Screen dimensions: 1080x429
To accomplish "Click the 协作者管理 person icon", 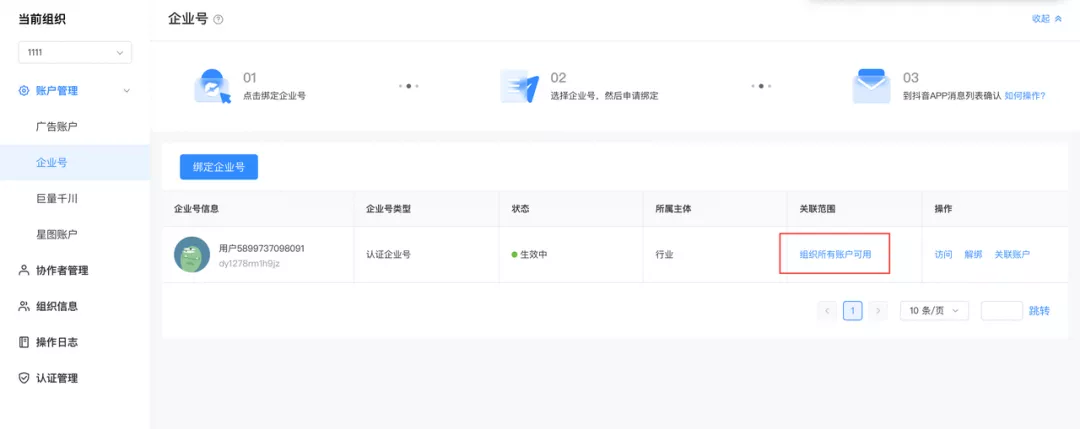I will tap(24, 270).
